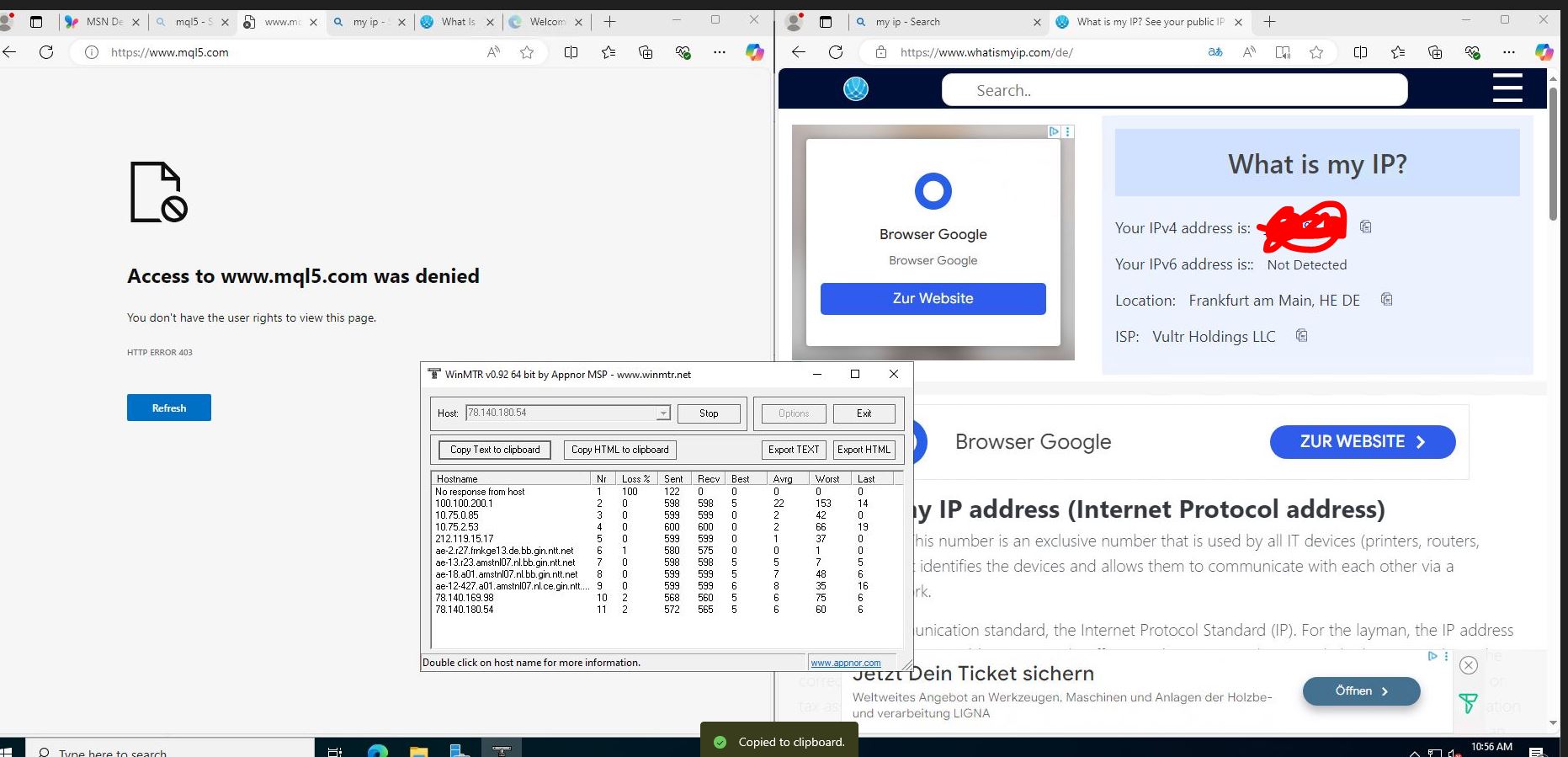Copy the location Frankfurt am Main value
Image resolution: width=1568 pixels, height=757 pixels.
click(x=1387, y=299)
